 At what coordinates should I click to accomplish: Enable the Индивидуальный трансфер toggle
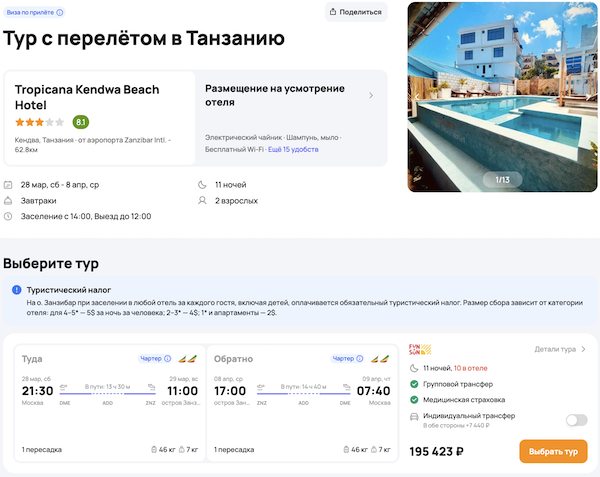point(576,420)
